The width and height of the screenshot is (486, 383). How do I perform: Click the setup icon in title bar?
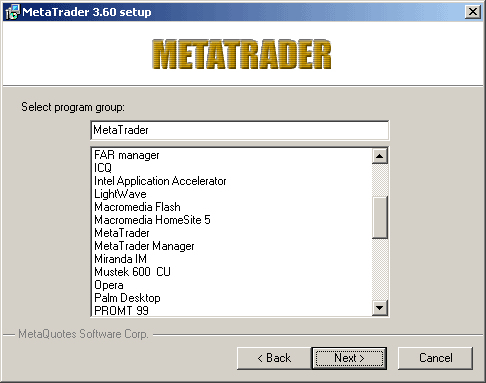(12, 12)
